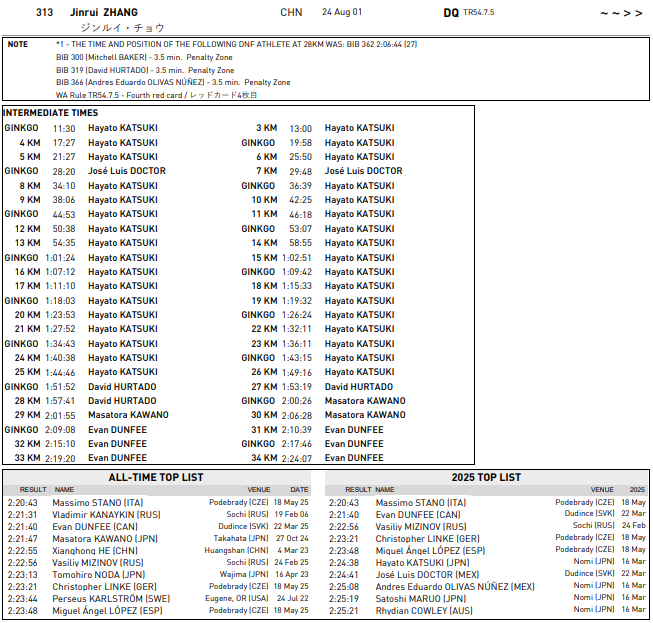Click Vladimir KANAYKIN in all-time list
The height and width of the screenshot is (623, 653).
coord(106,514)
